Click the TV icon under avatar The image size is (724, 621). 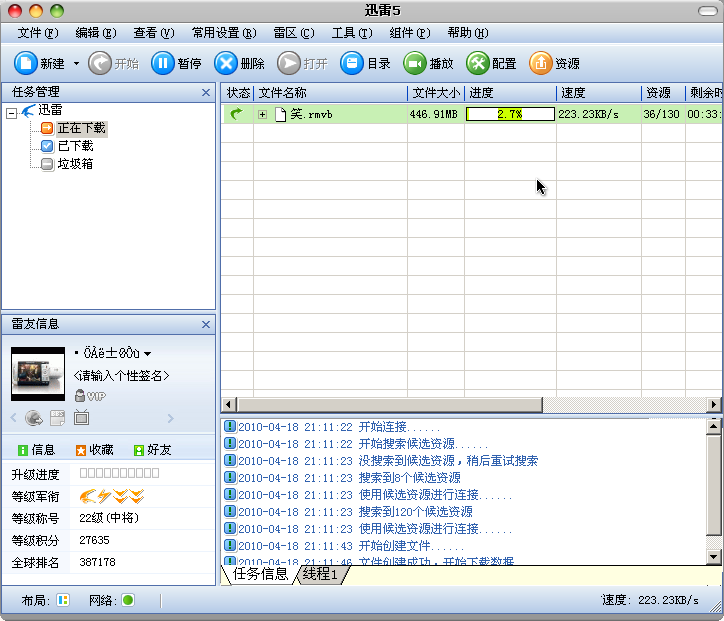click(81, 417)
